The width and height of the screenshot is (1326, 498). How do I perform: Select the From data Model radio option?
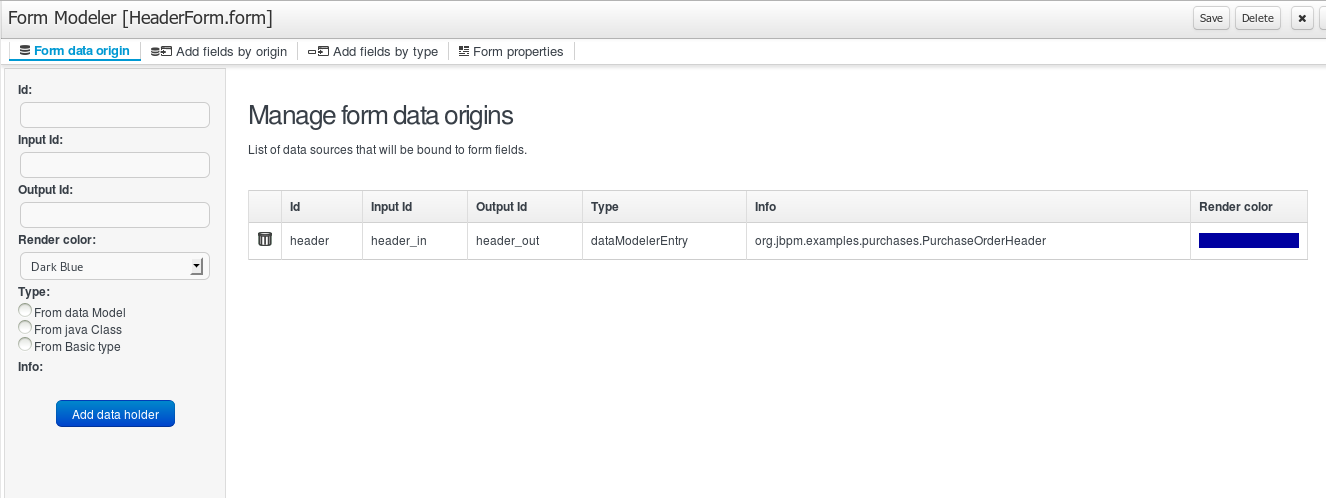(x=26, y=312)
